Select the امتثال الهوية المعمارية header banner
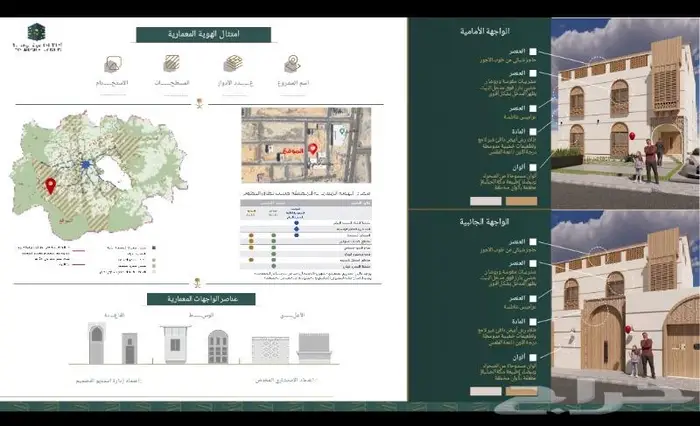This screenshot has width=700, height=426. pos(203,34)
